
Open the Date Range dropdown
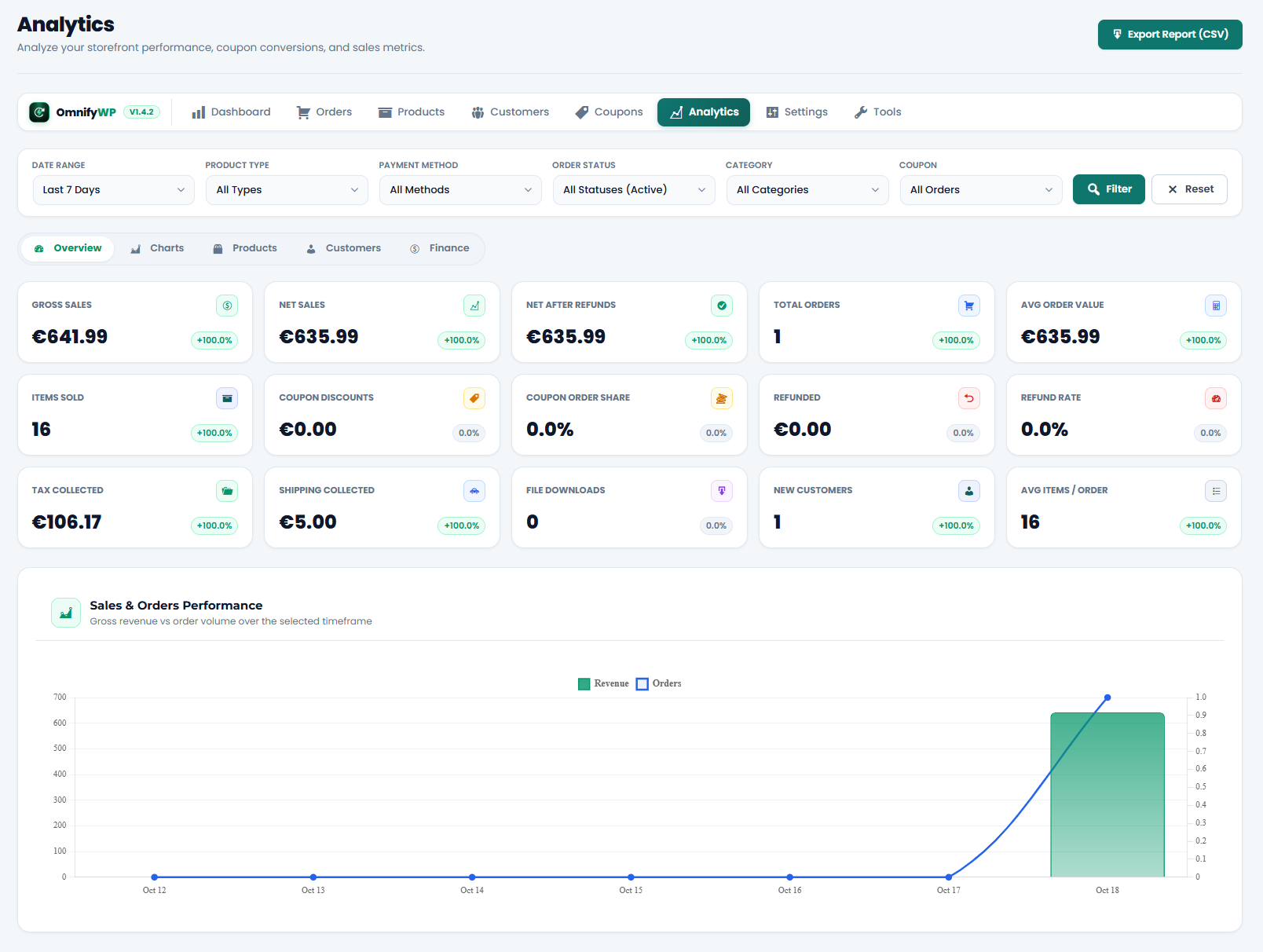tap(113, 190)
